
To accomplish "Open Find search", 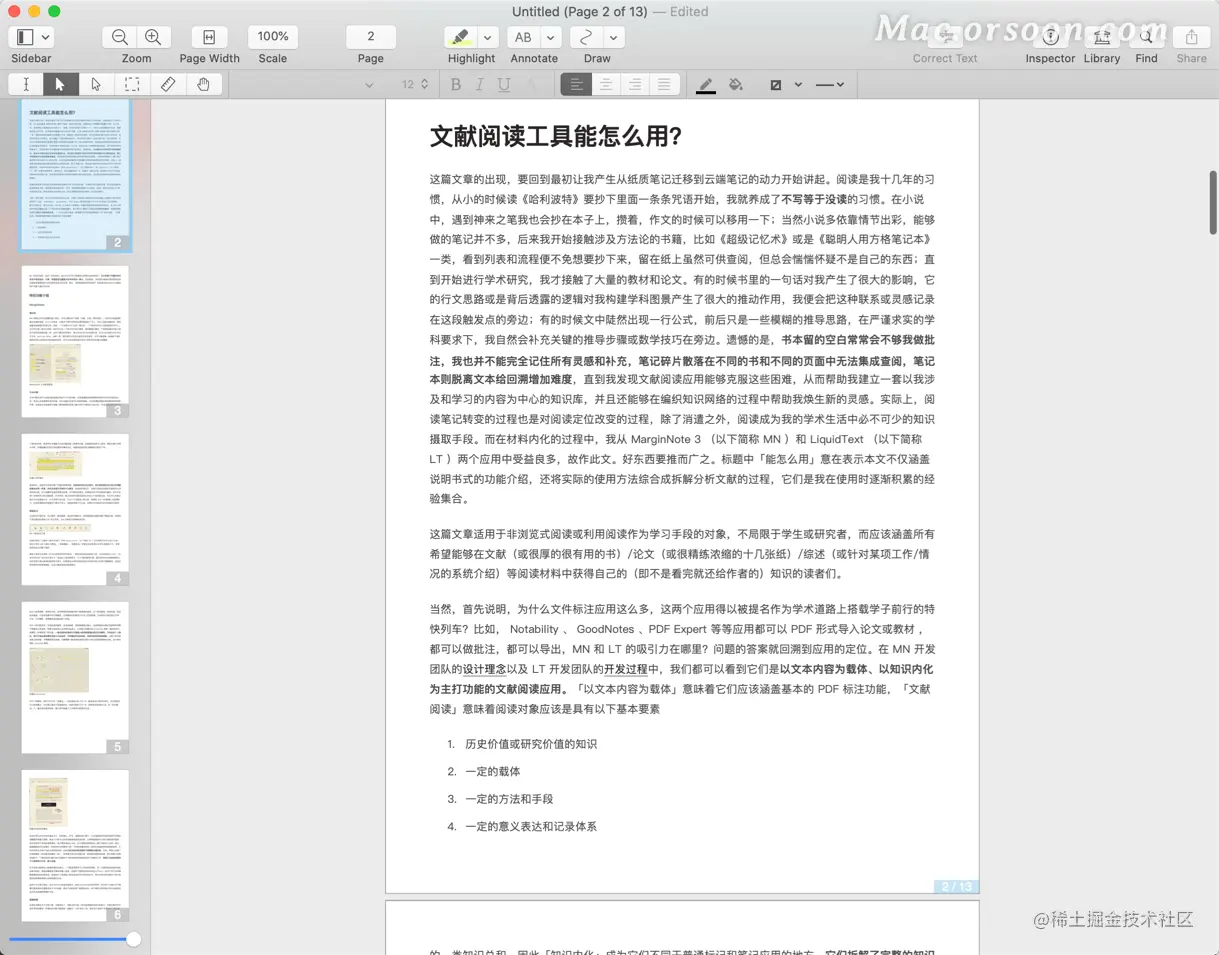I will click(x=1146, y=37).
